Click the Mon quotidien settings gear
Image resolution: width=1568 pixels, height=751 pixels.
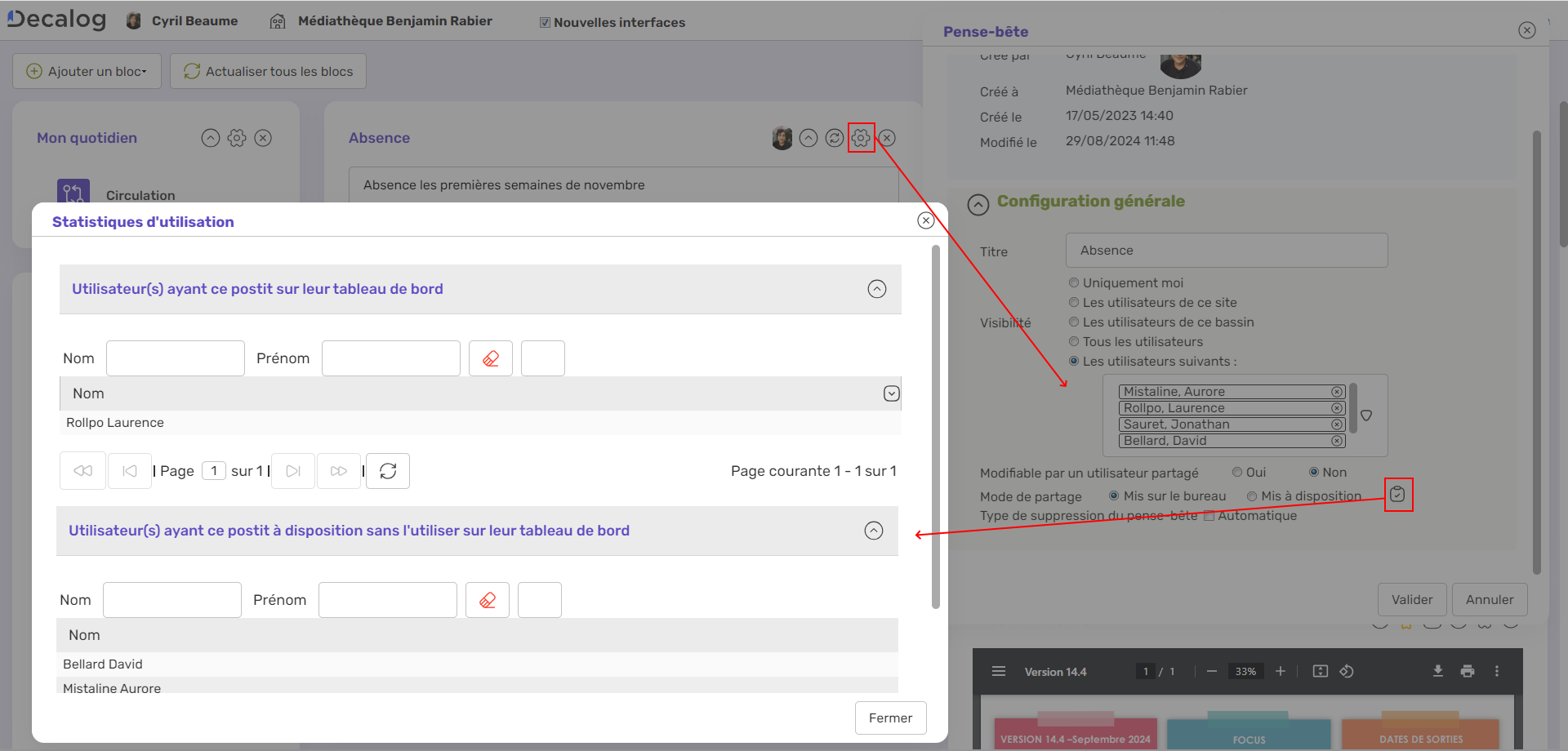[237, 138]
